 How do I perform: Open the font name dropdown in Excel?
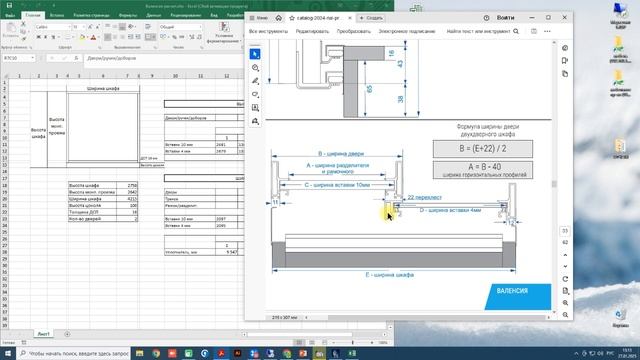[69, 27]
